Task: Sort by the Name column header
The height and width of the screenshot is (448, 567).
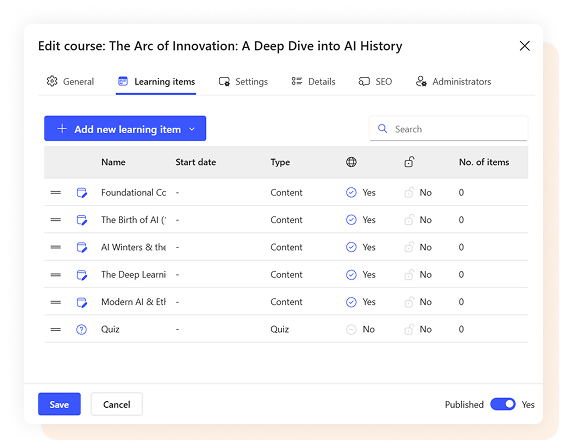Action: 113,162
